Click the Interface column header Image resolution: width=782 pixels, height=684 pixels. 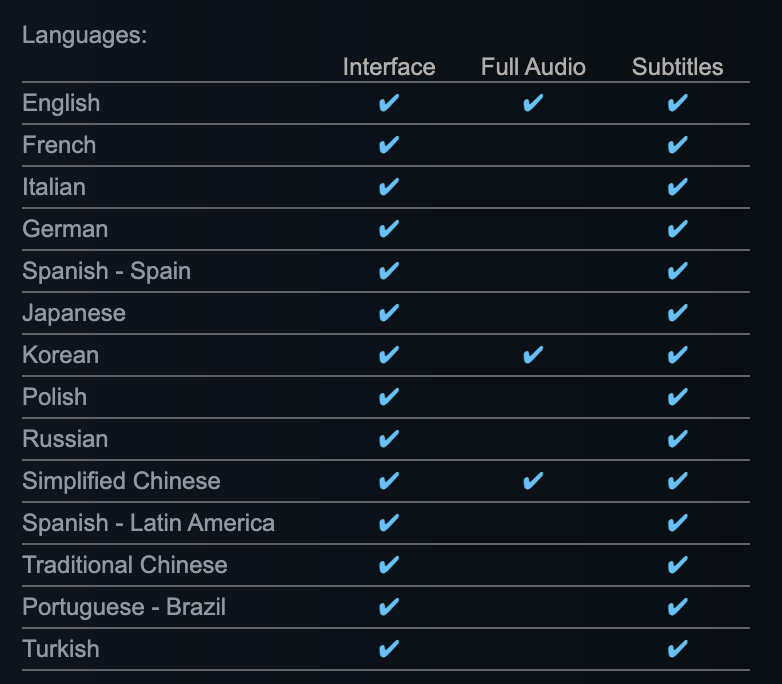(389, 67)
